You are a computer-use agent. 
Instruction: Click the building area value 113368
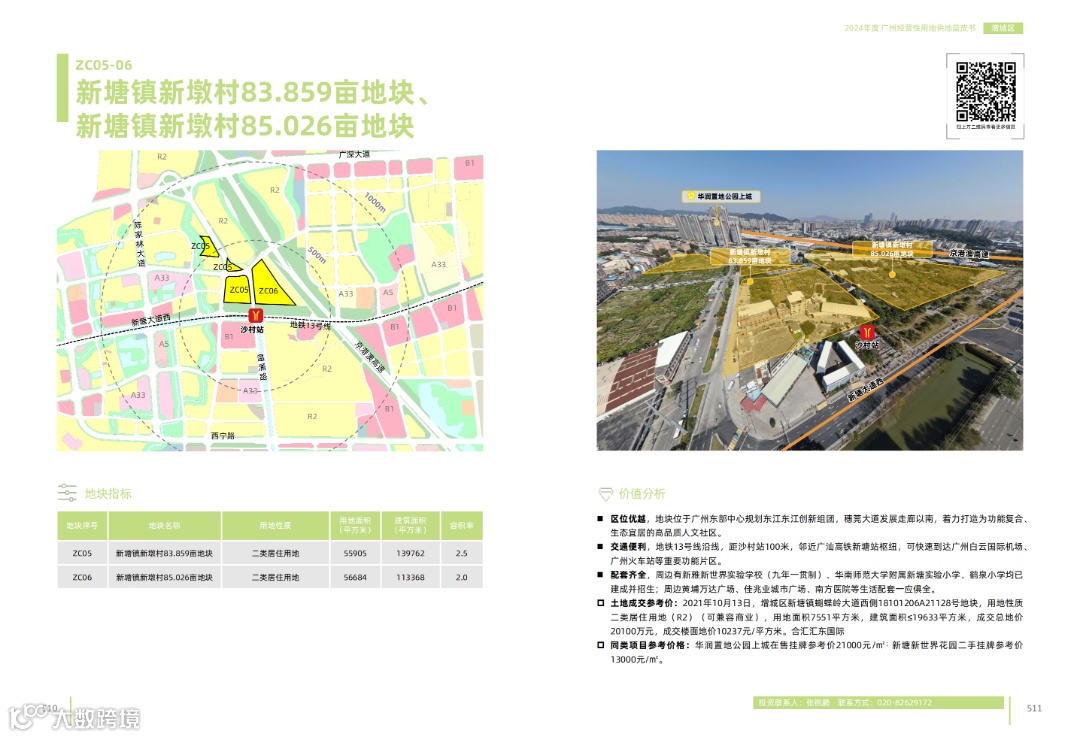click(x=411, y=577)
